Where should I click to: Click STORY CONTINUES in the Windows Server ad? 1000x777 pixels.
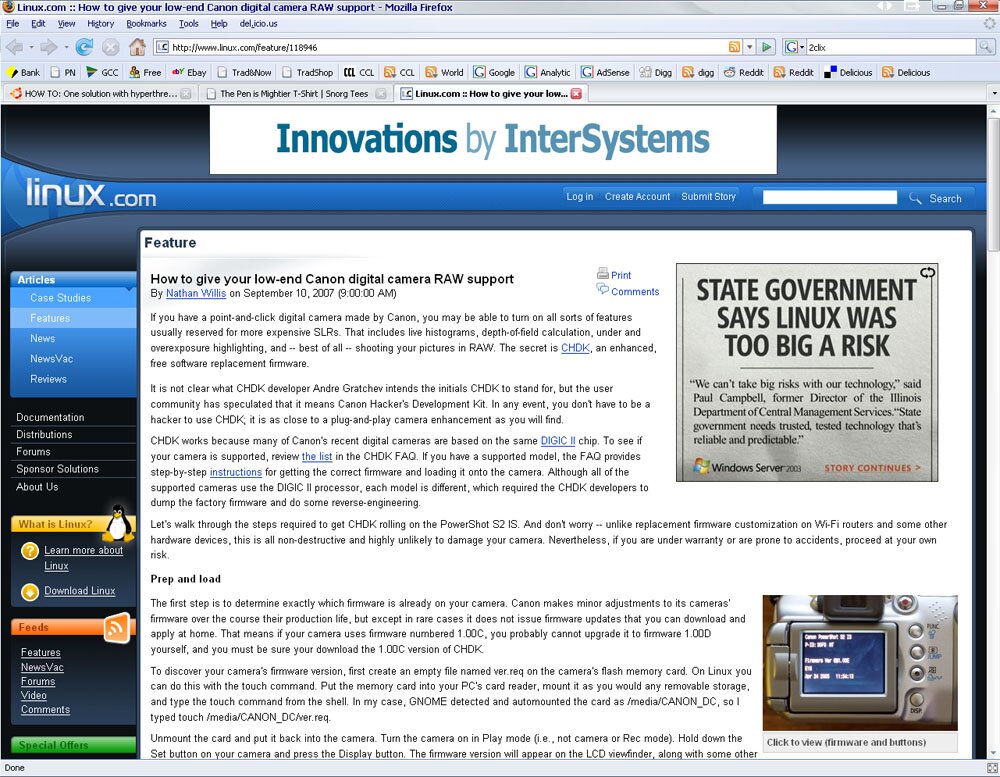click(872, 468)
